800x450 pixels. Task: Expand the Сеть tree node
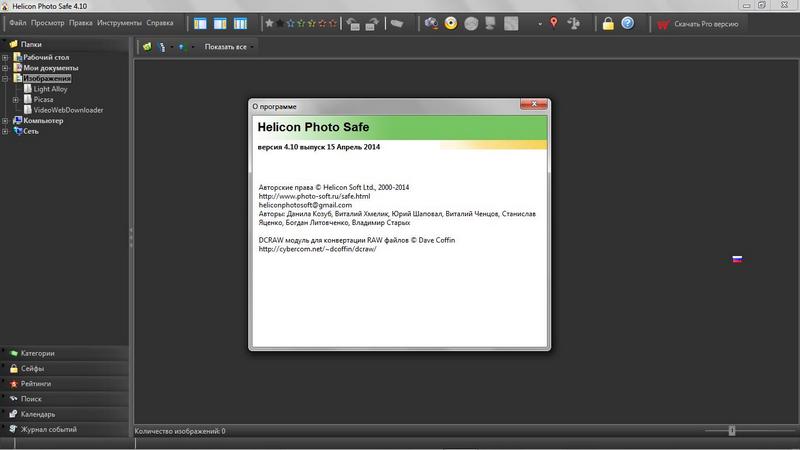tap(5, 132)
